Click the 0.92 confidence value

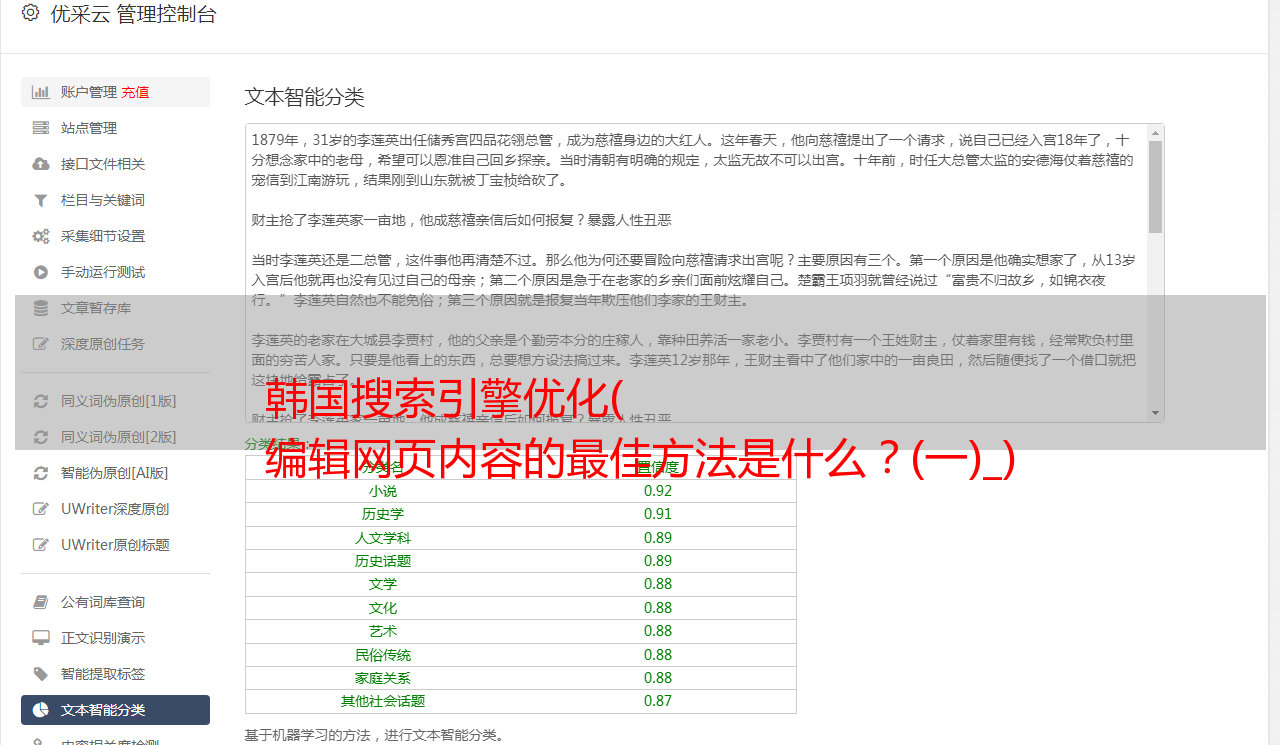658,491
